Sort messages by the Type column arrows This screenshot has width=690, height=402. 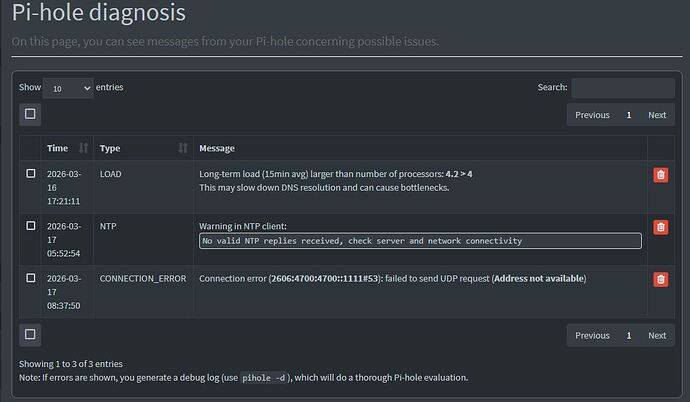click(x=183, y=148)
